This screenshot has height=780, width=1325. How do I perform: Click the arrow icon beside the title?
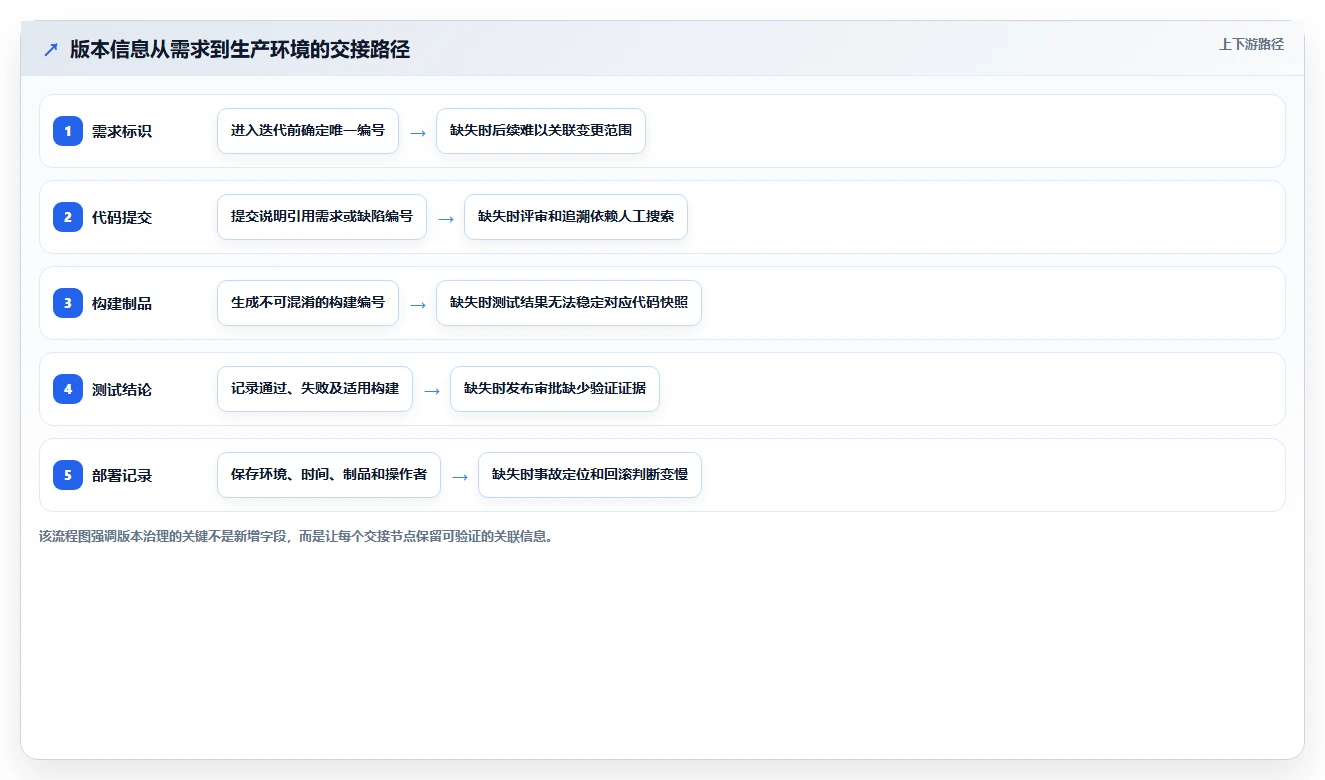click(x=51, y=49)
